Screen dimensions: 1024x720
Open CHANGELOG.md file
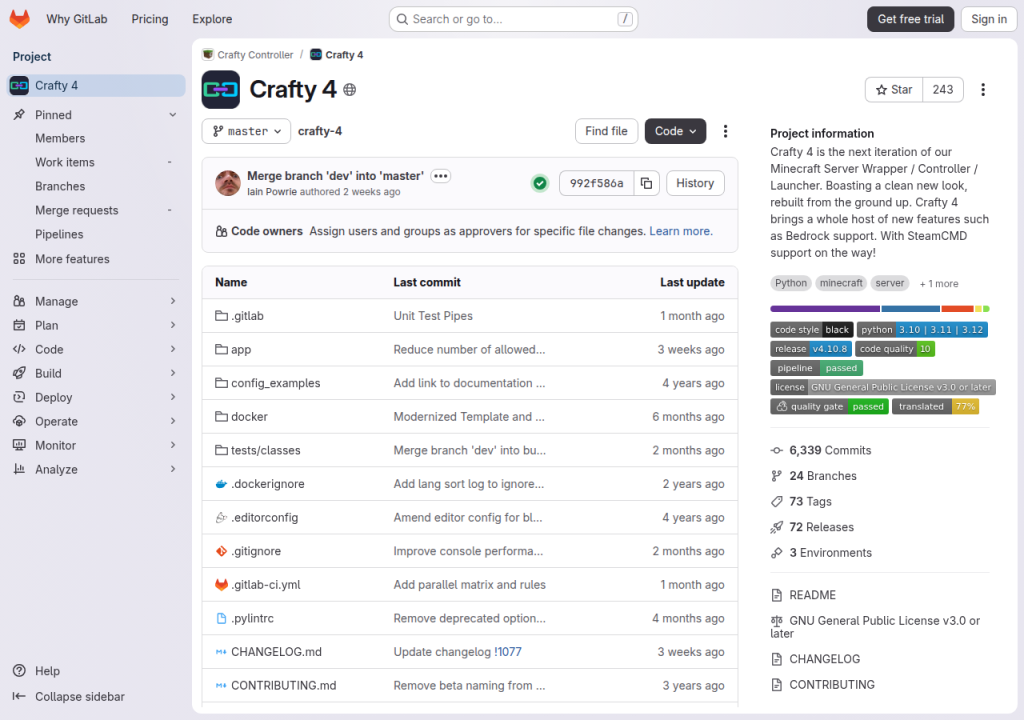tap(276, 652)
